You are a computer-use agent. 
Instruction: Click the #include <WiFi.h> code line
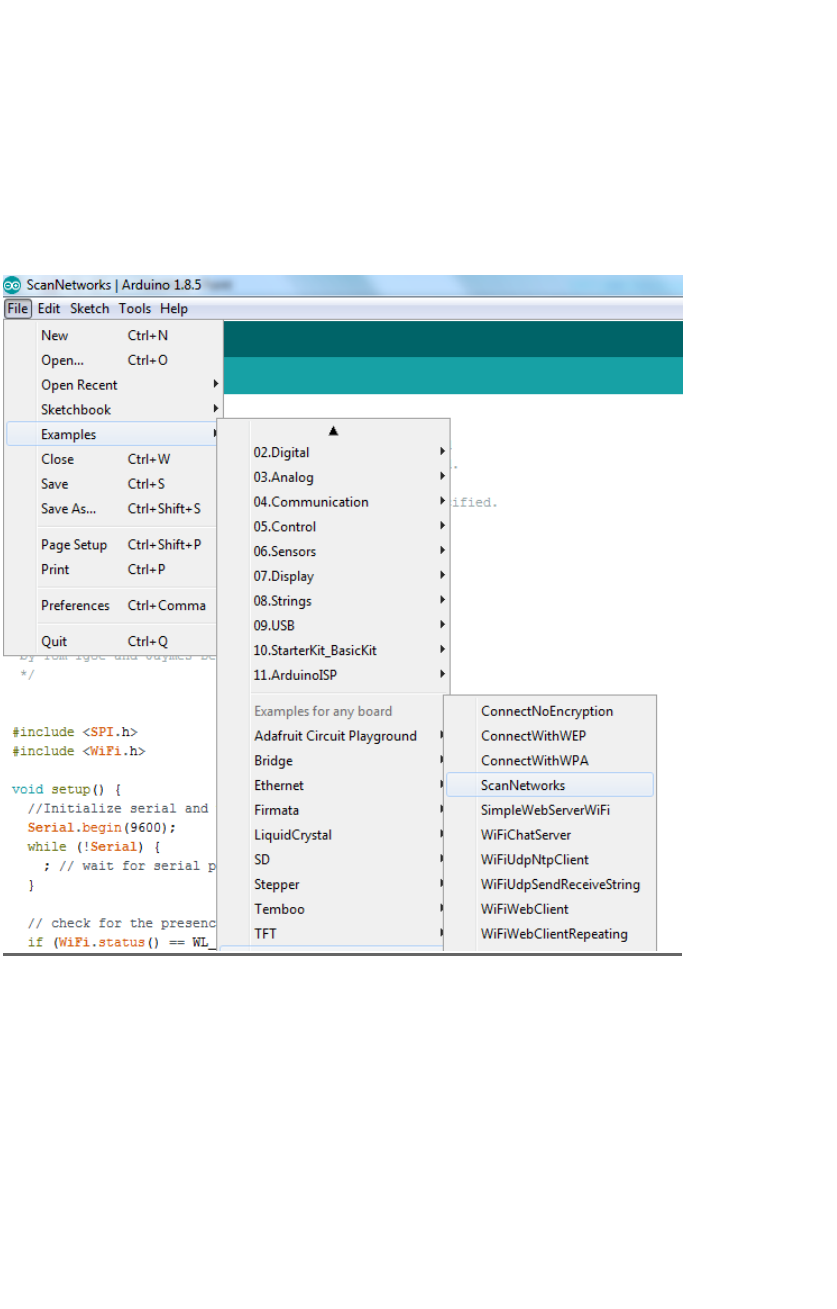[79, 751]
